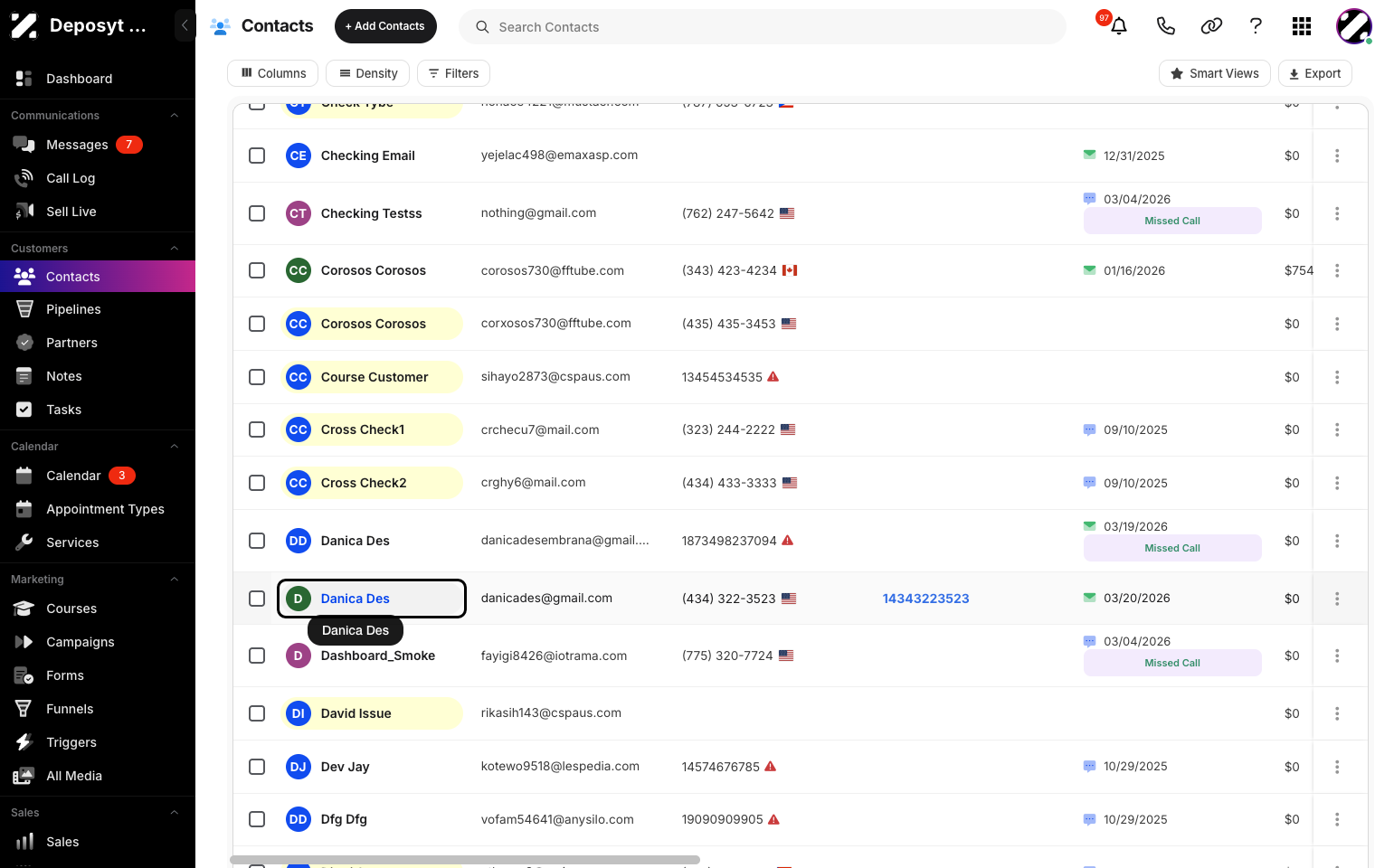Open the phone dialer icon

[x=1165, y=26]
